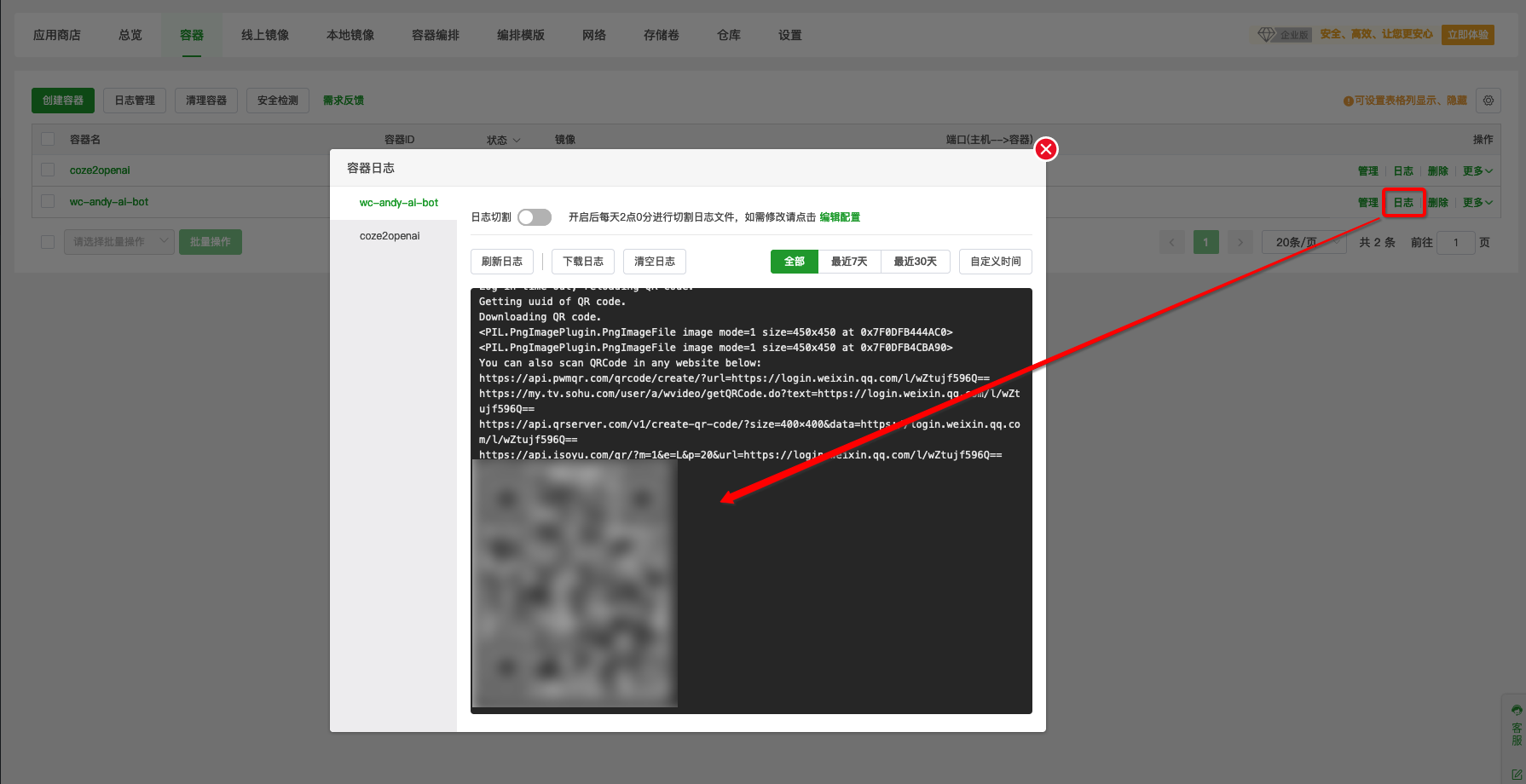Focus the 前往 page number input
The width and height of the screenshot is (1526, 784).
click(1456, 242)
